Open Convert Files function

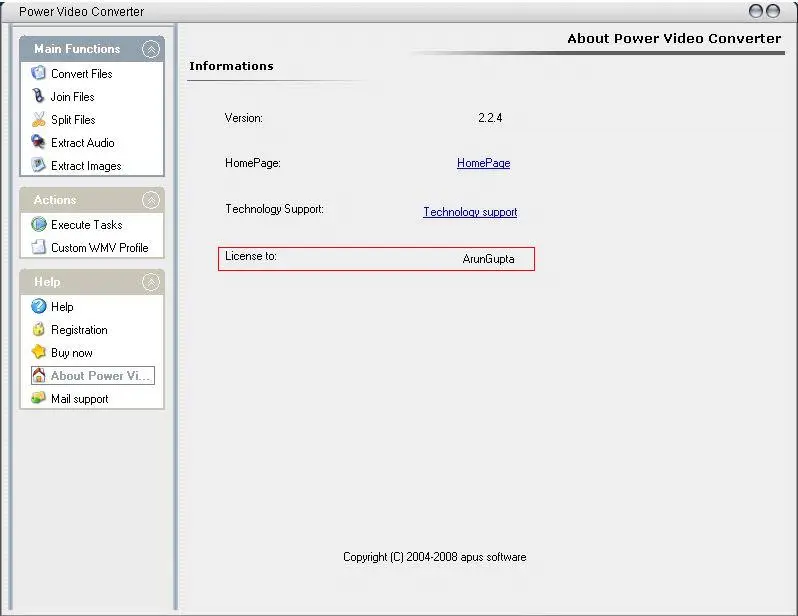point(81,74)
